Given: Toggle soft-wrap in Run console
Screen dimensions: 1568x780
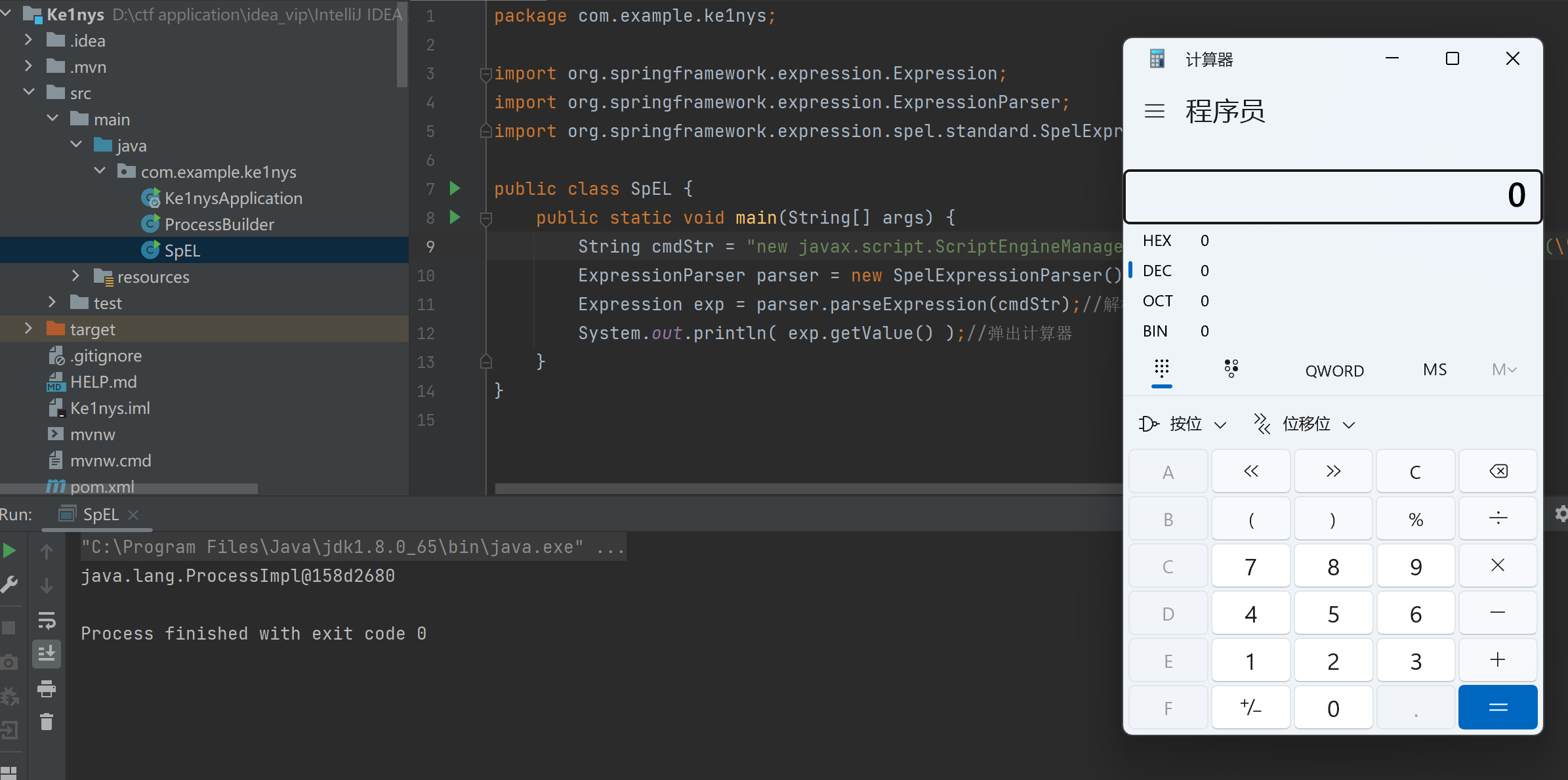Looking at the screenshot, I should pos(47,620).
